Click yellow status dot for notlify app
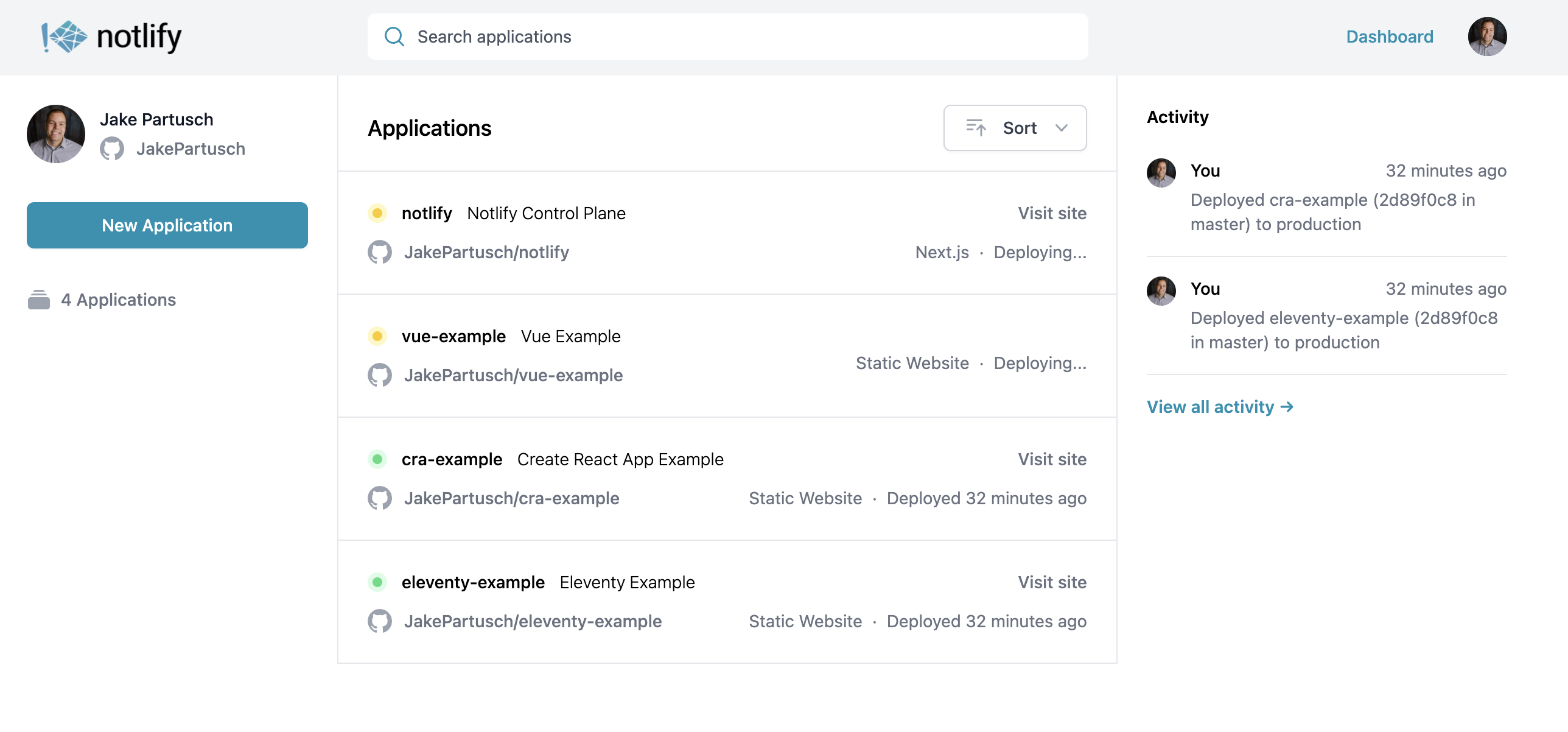 tap(377, 213)
